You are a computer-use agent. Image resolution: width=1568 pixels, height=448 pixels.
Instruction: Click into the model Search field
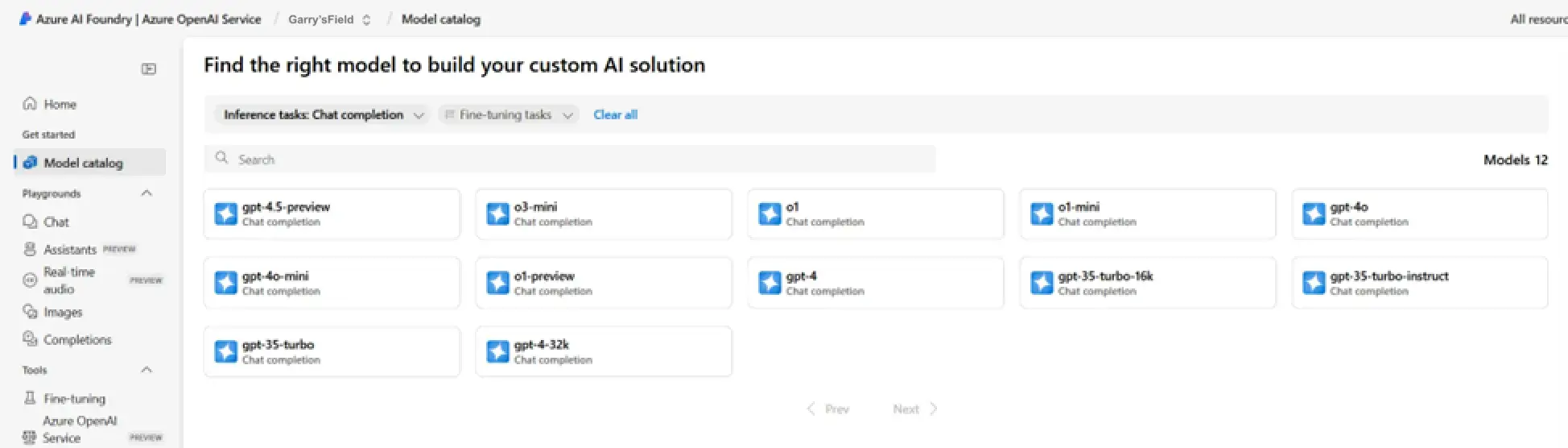pyautogui.click(x=570, y=159)
